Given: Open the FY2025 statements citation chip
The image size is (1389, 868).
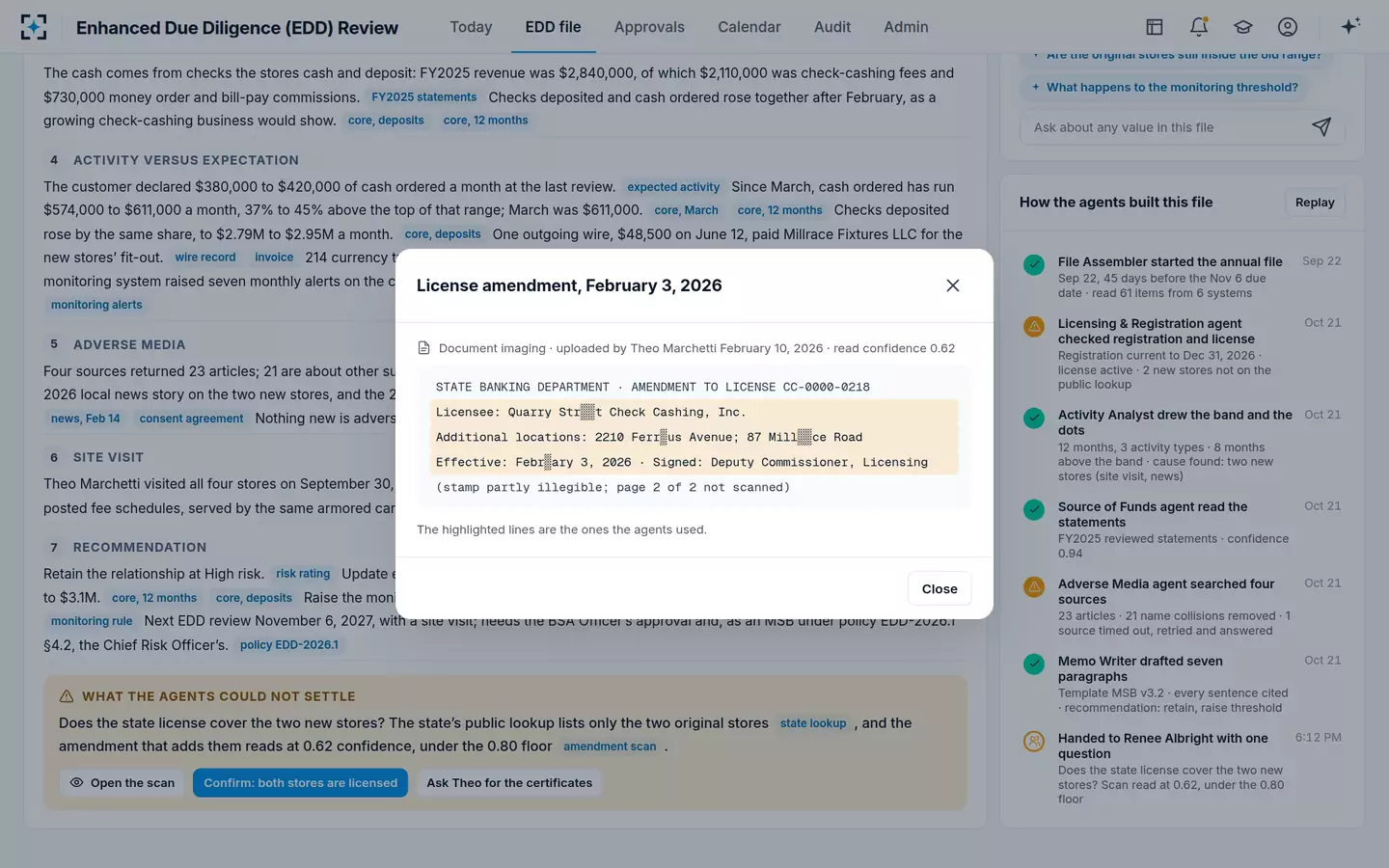Looking at the screenshot, I should 424,97.
